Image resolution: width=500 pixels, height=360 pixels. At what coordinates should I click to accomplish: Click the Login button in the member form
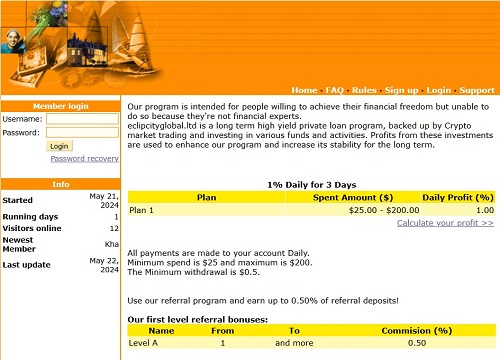[x=59, y=146]
